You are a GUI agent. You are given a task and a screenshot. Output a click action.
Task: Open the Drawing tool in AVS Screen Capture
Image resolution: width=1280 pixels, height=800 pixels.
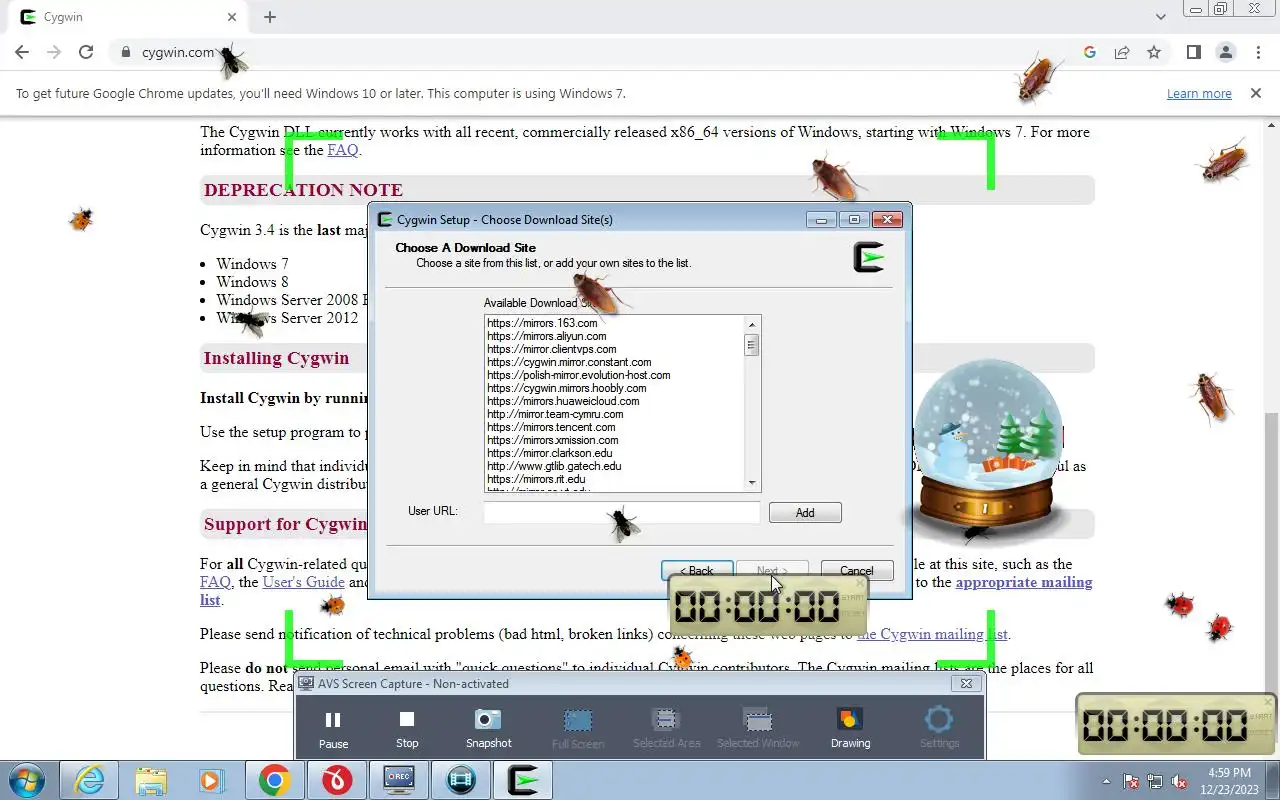point(850,729)
